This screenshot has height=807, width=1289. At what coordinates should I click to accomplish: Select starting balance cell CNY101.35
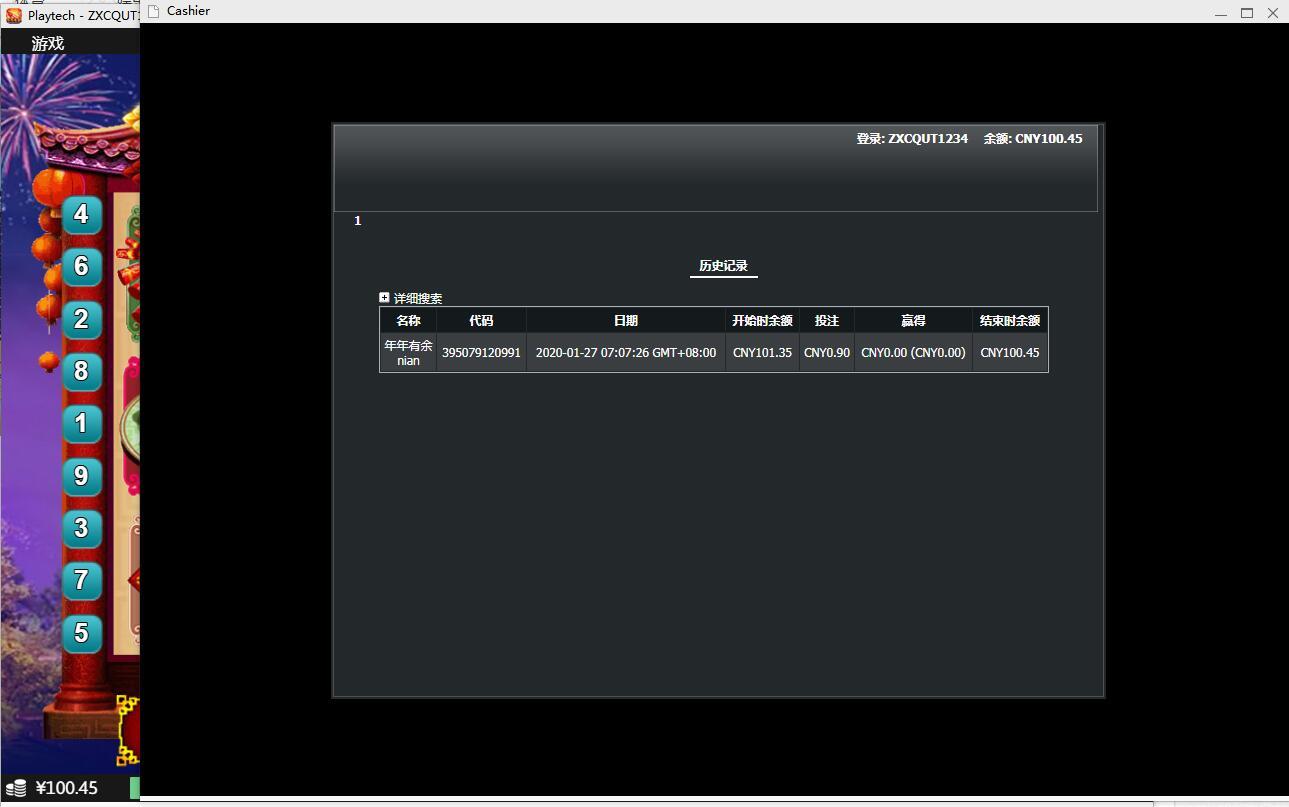coord(762,353)
